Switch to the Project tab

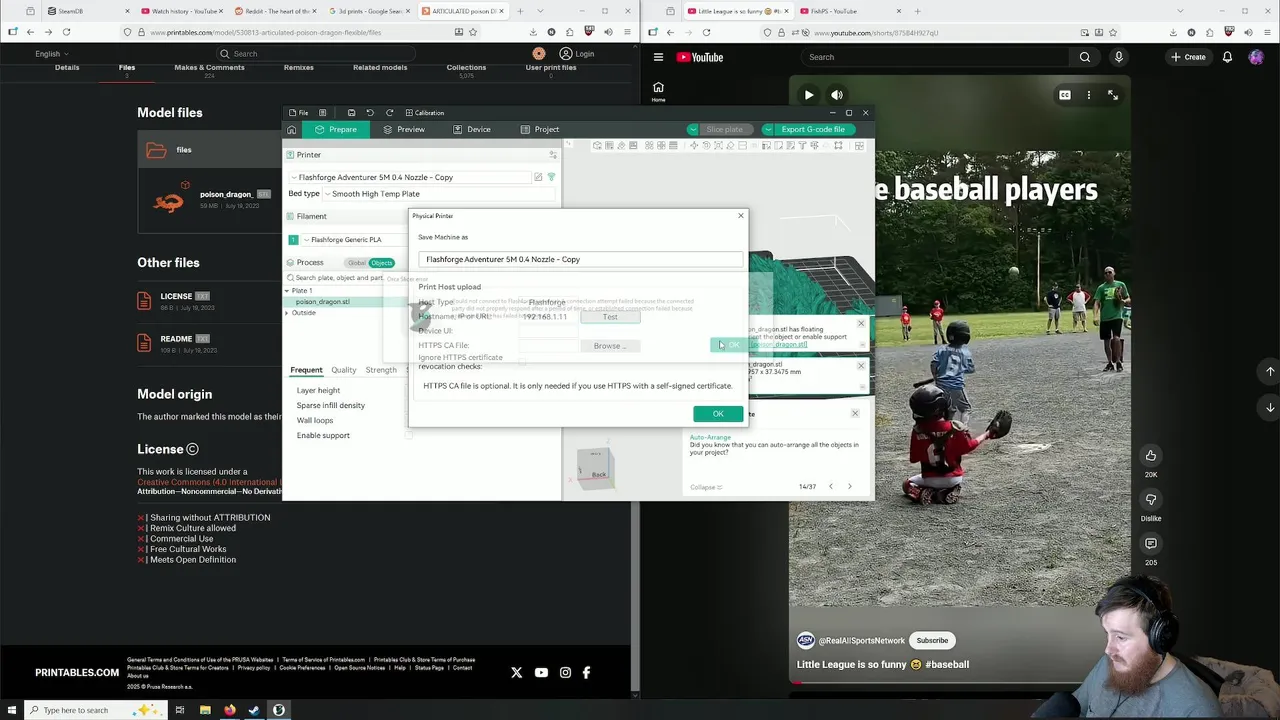(x=540, y=129)
